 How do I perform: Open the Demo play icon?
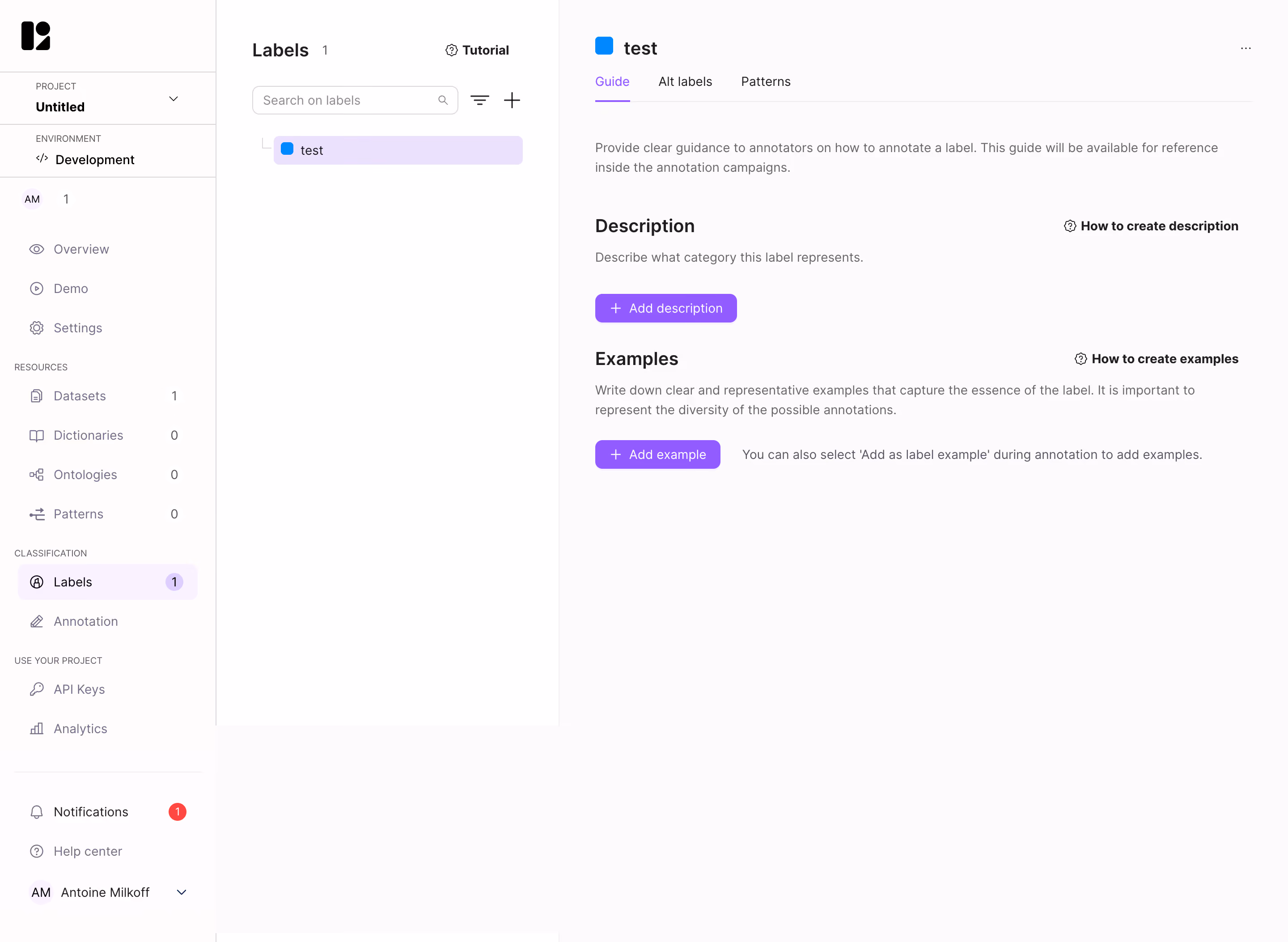[37, 289]
